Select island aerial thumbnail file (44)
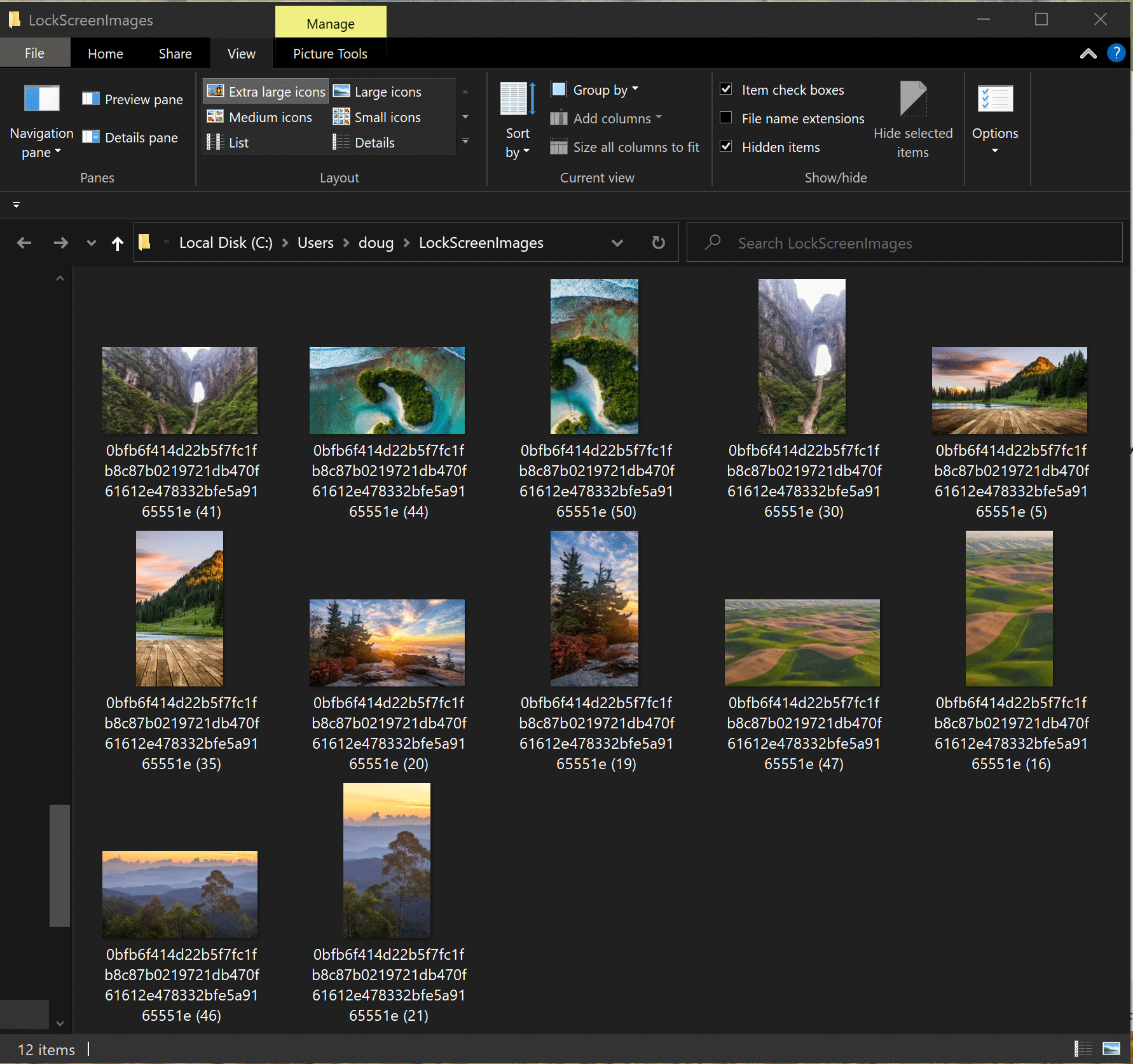The image size is (1133, 1064). (x=387, y=390)
